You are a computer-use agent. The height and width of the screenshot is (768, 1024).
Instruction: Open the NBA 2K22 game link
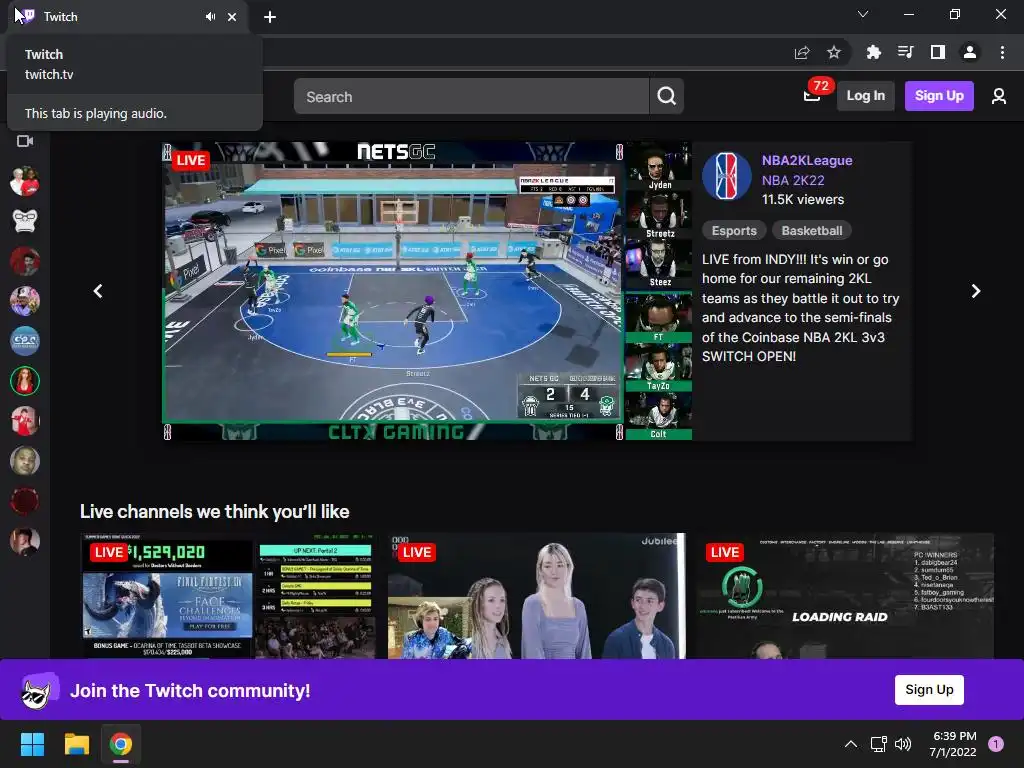point(793,180)
